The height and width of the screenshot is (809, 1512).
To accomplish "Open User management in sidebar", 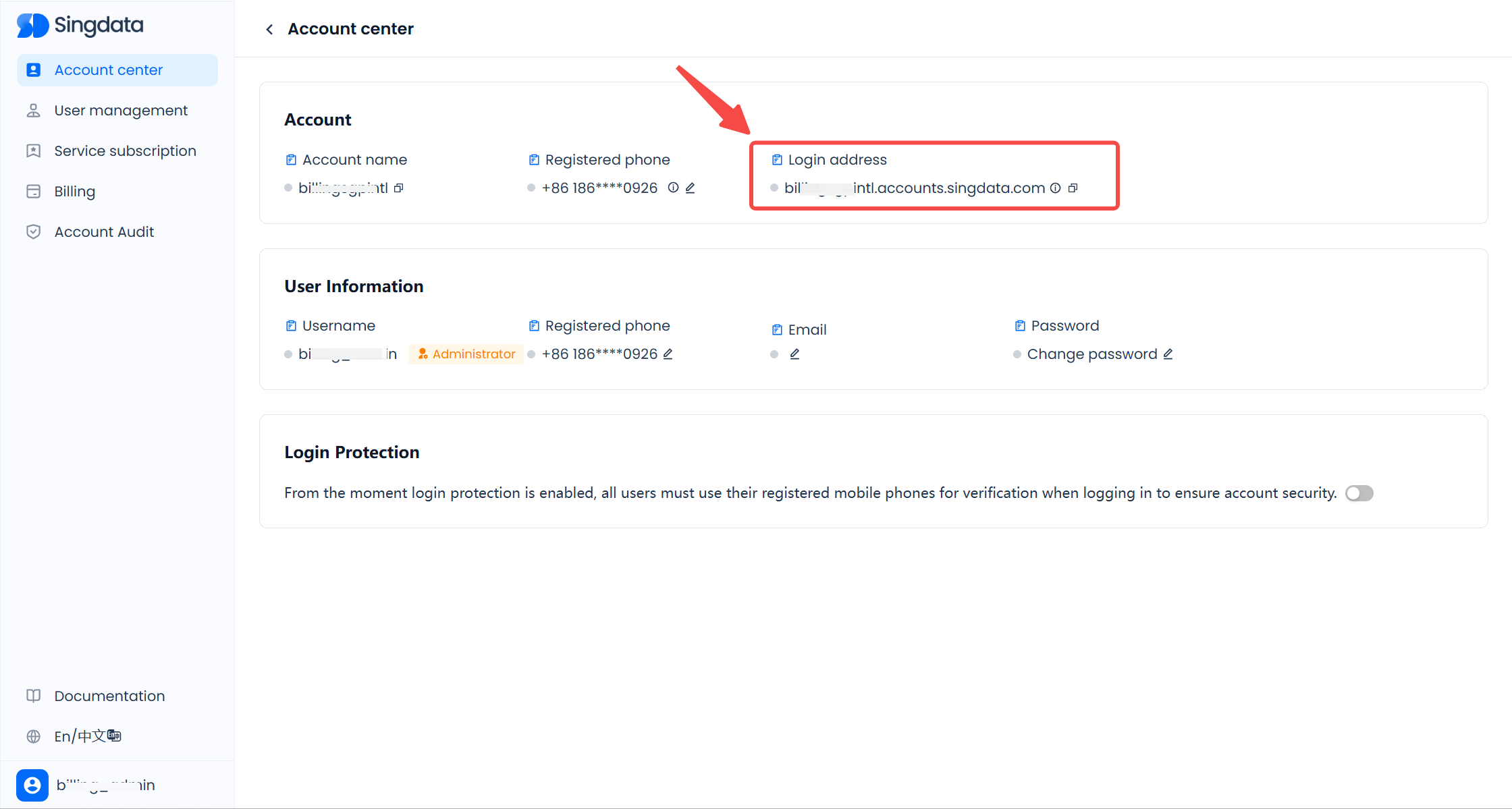I will (121, 111).
